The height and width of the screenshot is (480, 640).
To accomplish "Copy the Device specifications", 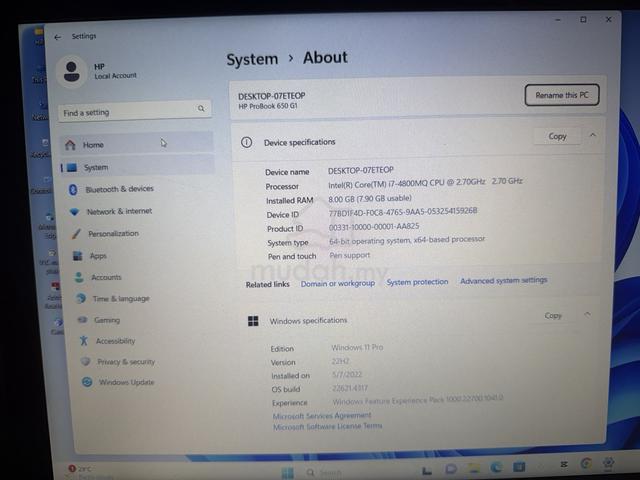I will tap(557, 136).
